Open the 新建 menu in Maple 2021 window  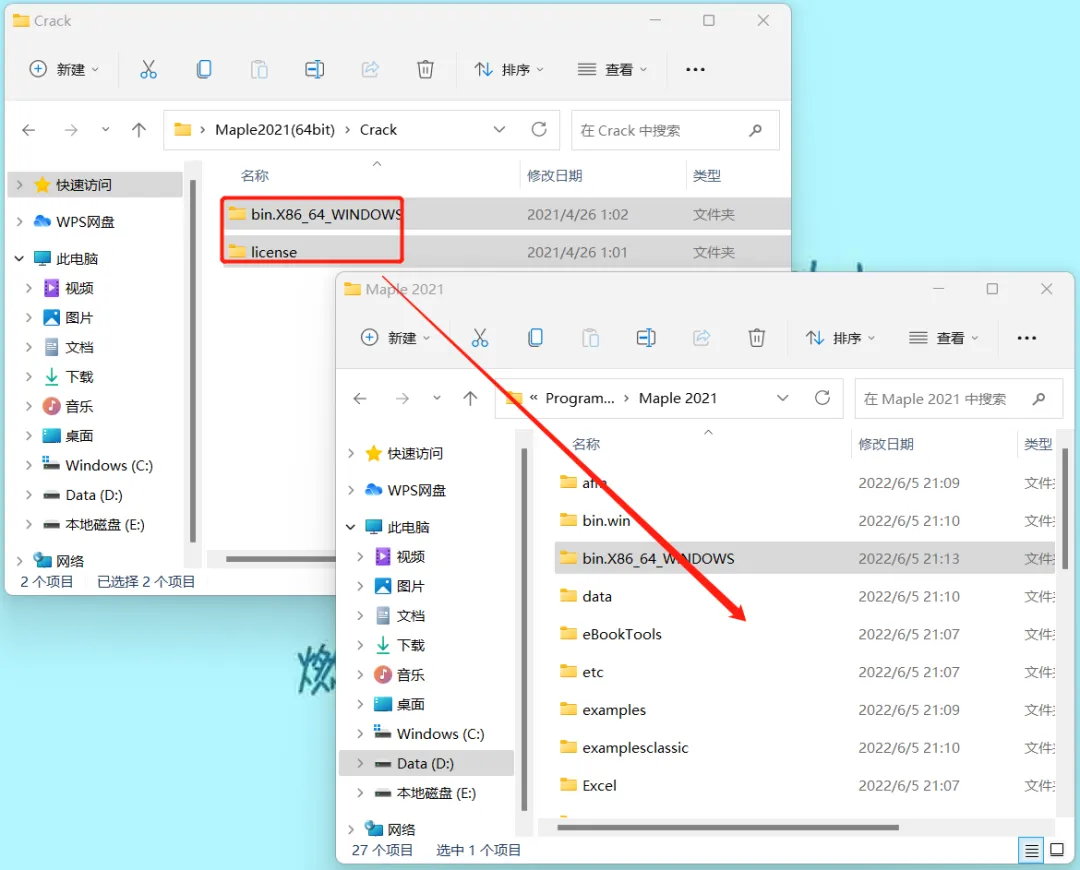click(396, 338)
